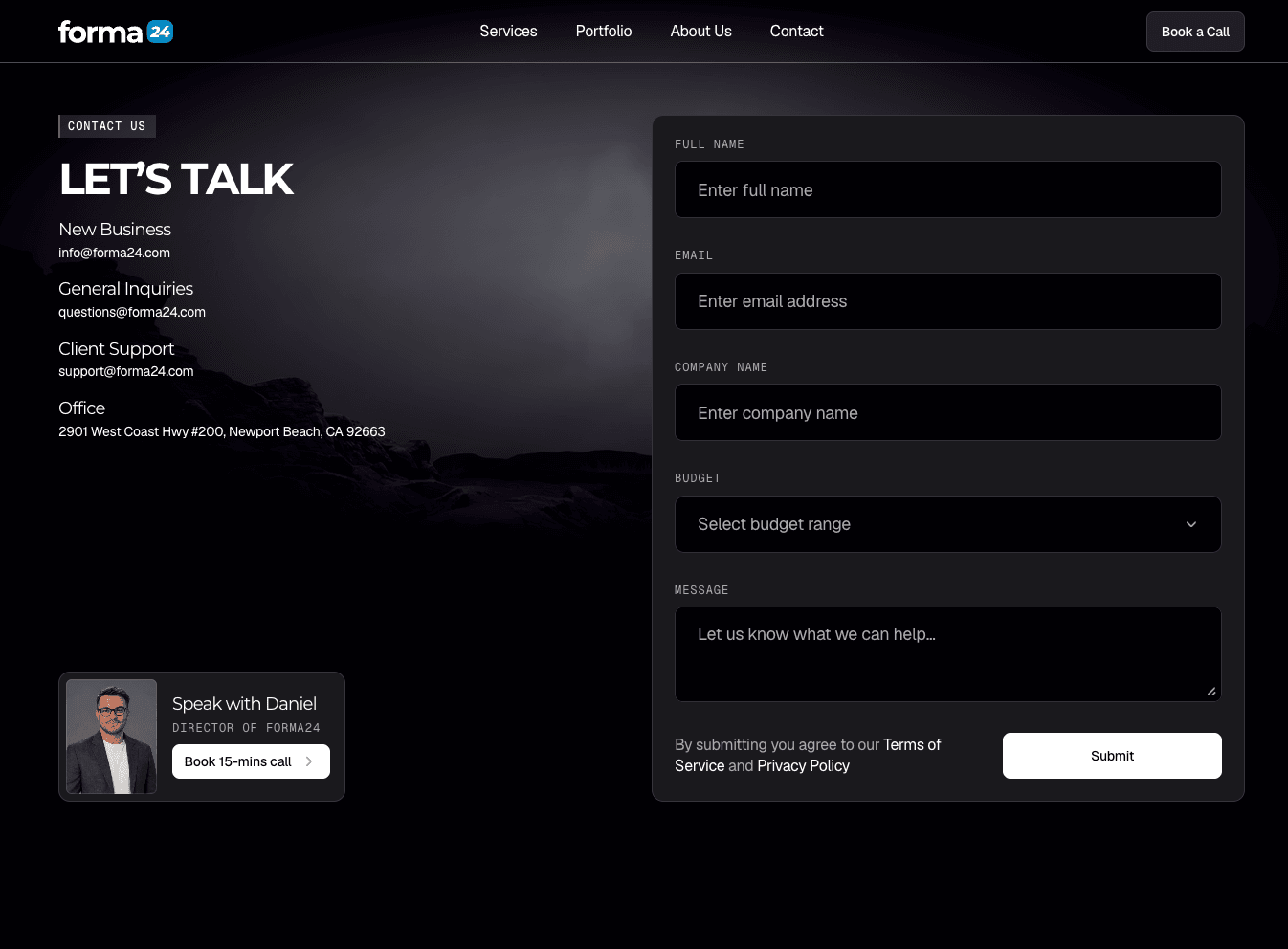Image resolution: width=1288 pixels, height=949 pixels.
Task: Open the Privacy Policy link
Action: (803, 765)
